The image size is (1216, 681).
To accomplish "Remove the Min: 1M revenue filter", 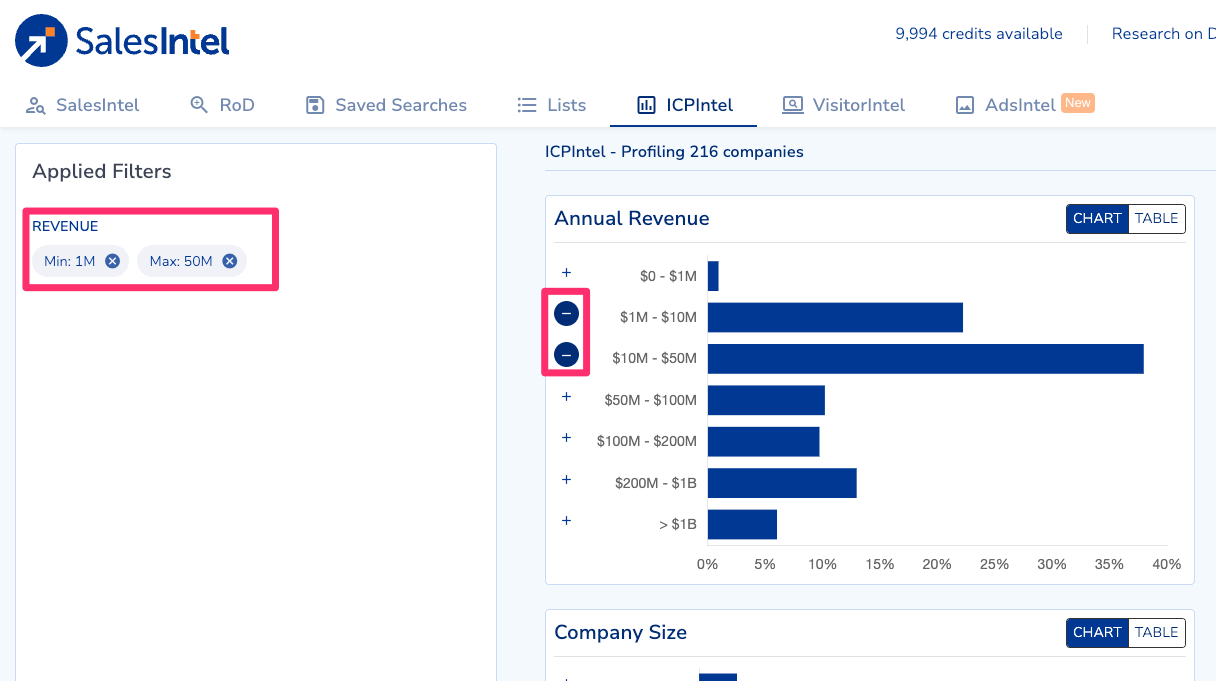I will click(113, 261).
